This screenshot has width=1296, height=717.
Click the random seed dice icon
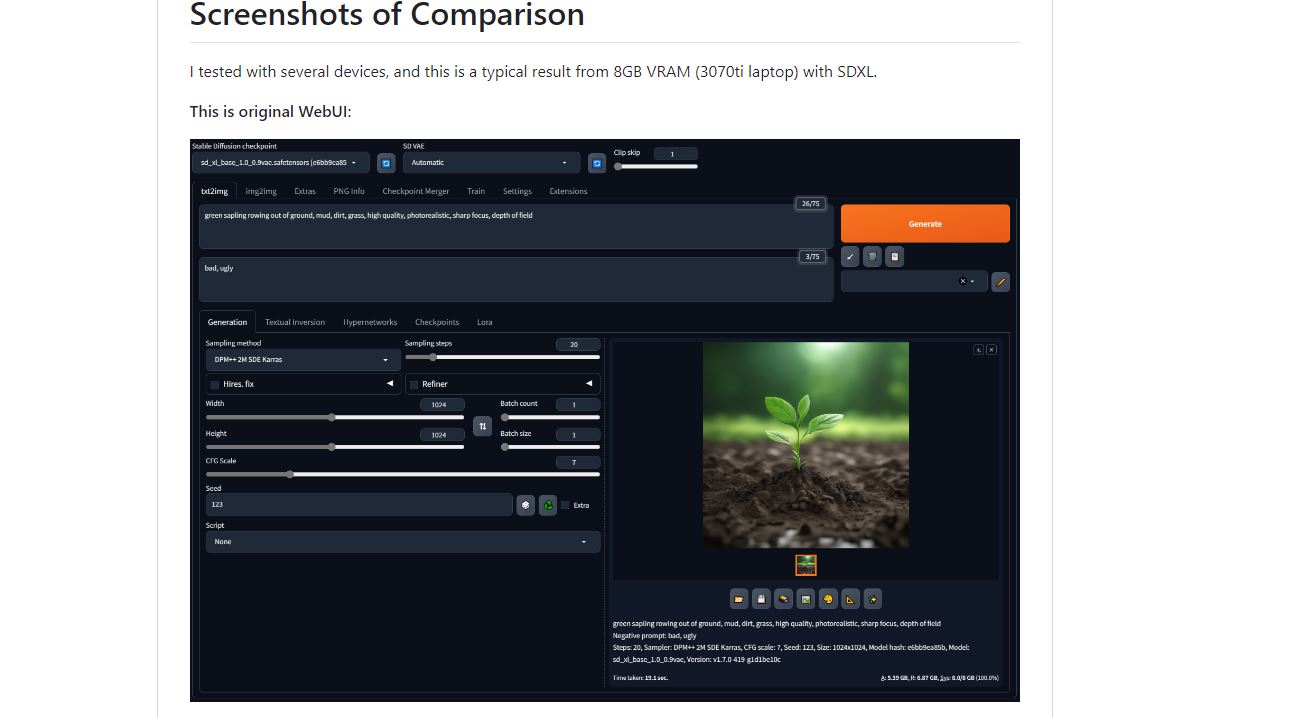point(526,505)
